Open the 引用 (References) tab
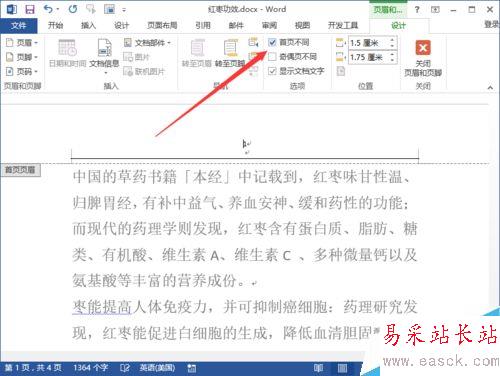Viewport: 500px width, 376px height. coord(203,25)
